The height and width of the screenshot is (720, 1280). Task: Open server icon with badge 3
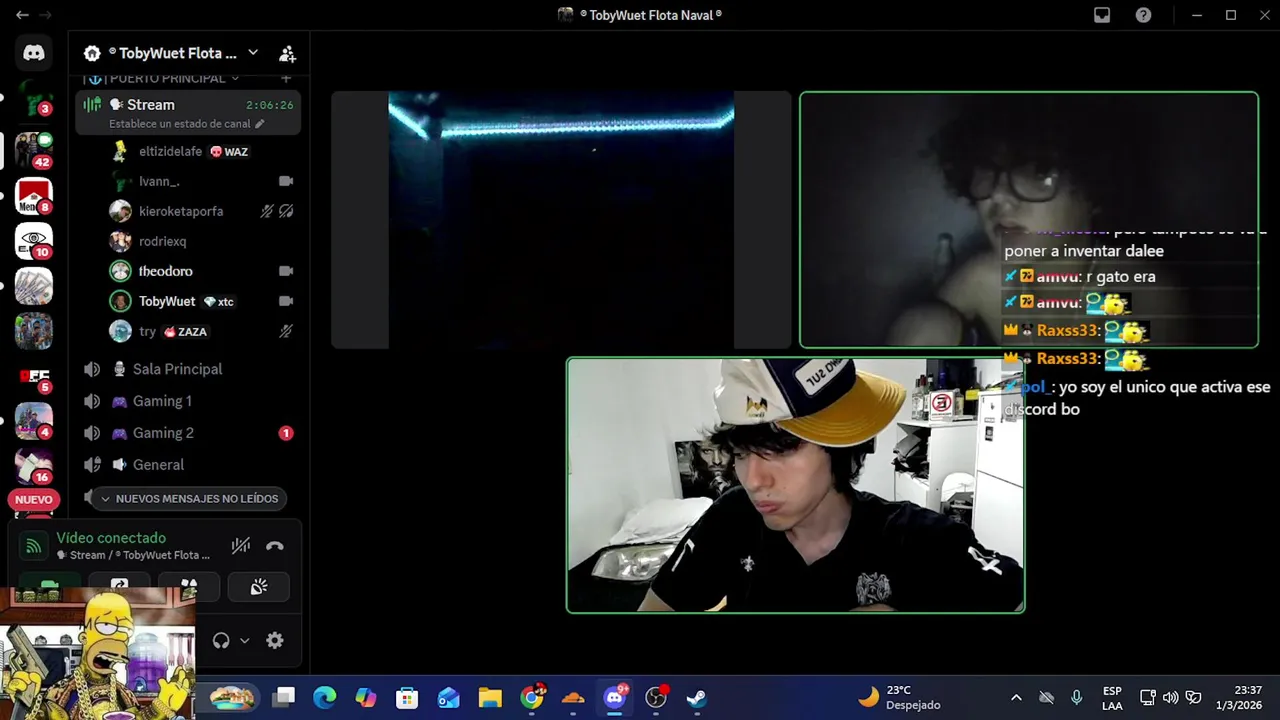coord(34,99)
